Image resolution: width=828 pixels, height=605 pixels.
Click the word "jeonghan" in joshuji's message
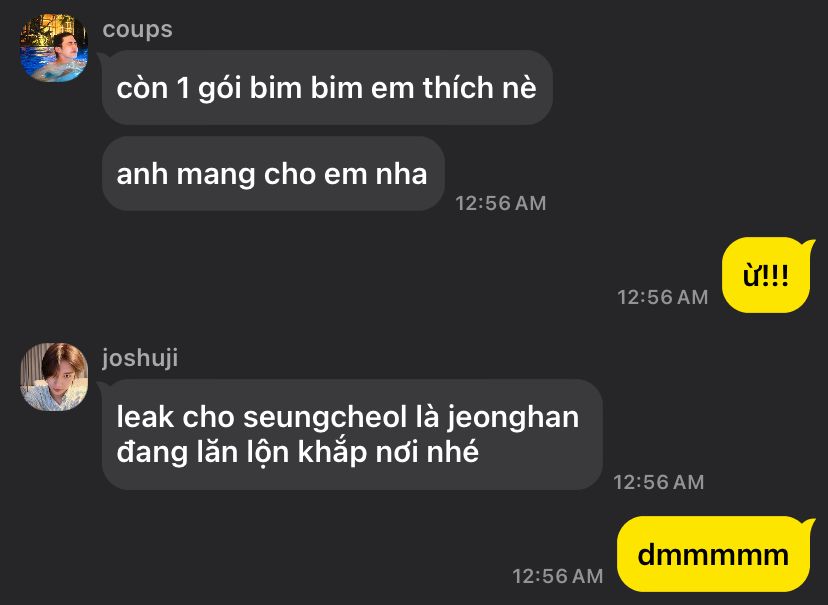(513, 418)
